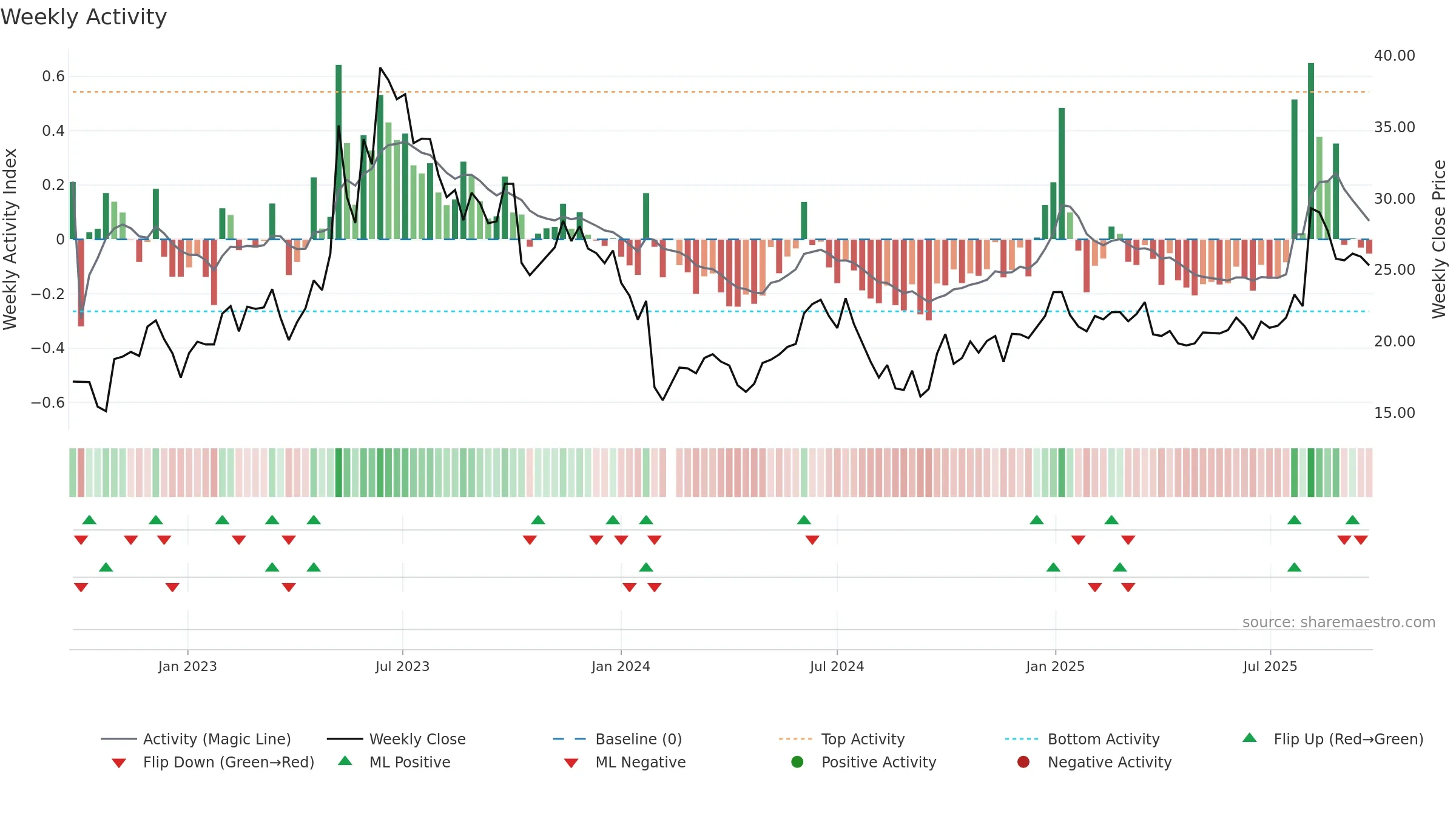Screen dimensions: 1456x819
Task: Click the 0.4 left axis tick label
Action: point(53,131)
